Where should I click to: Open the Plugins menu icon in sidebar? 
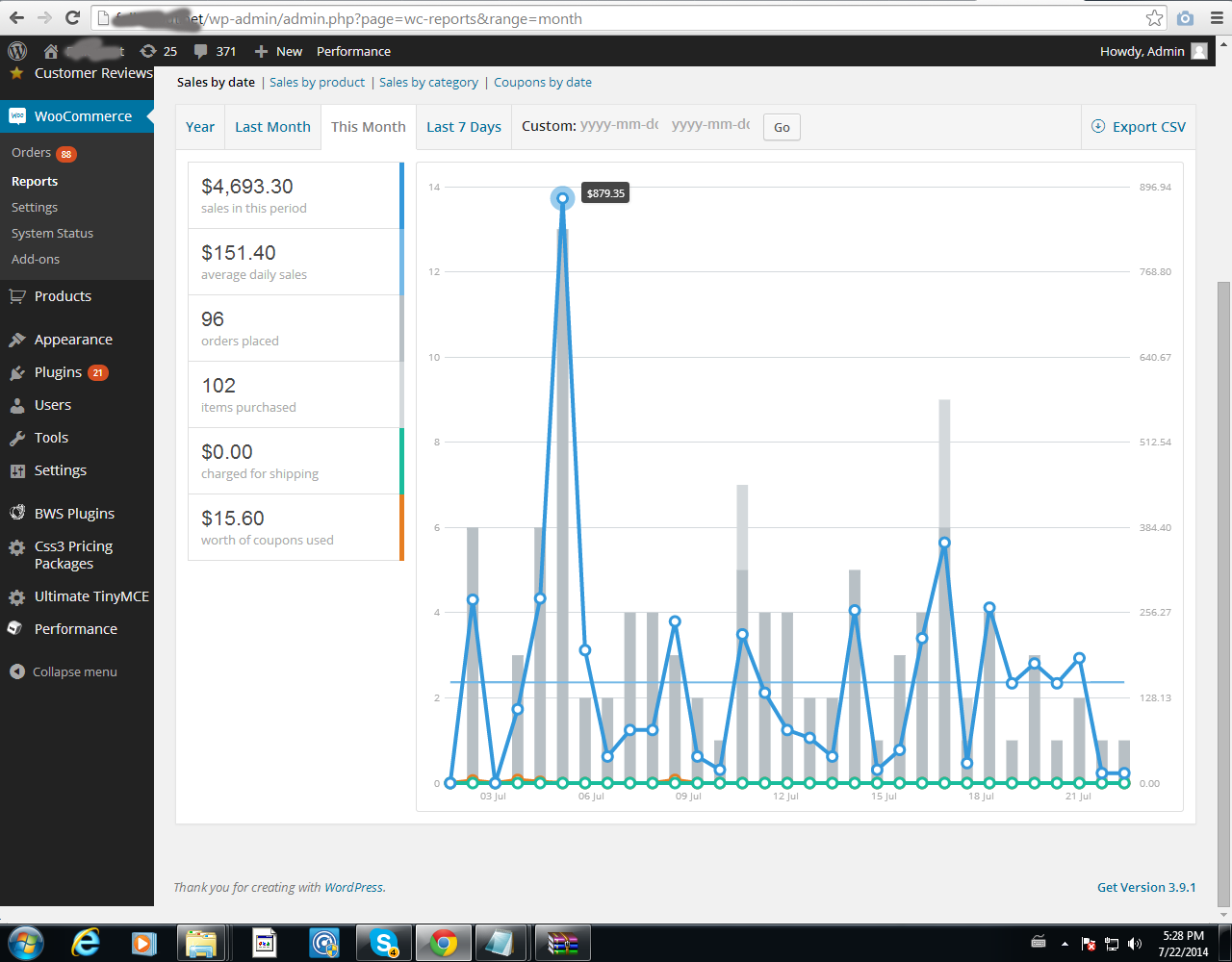[x=16, y=372]
